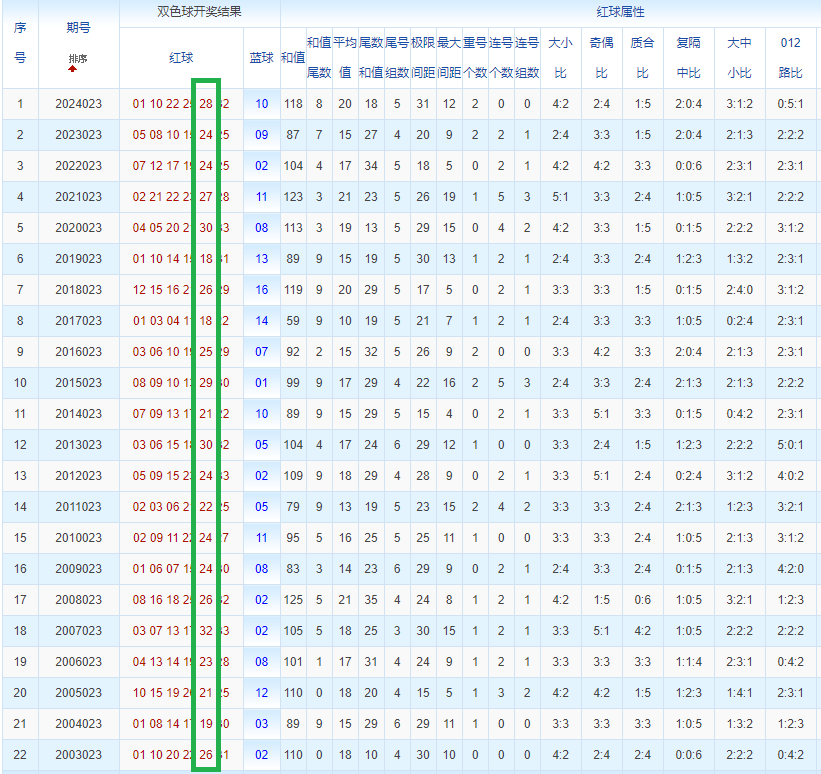Open the 双色球开奖结果 header group
This screenshot has width=821, height=774.
click(x=199, y=12)
